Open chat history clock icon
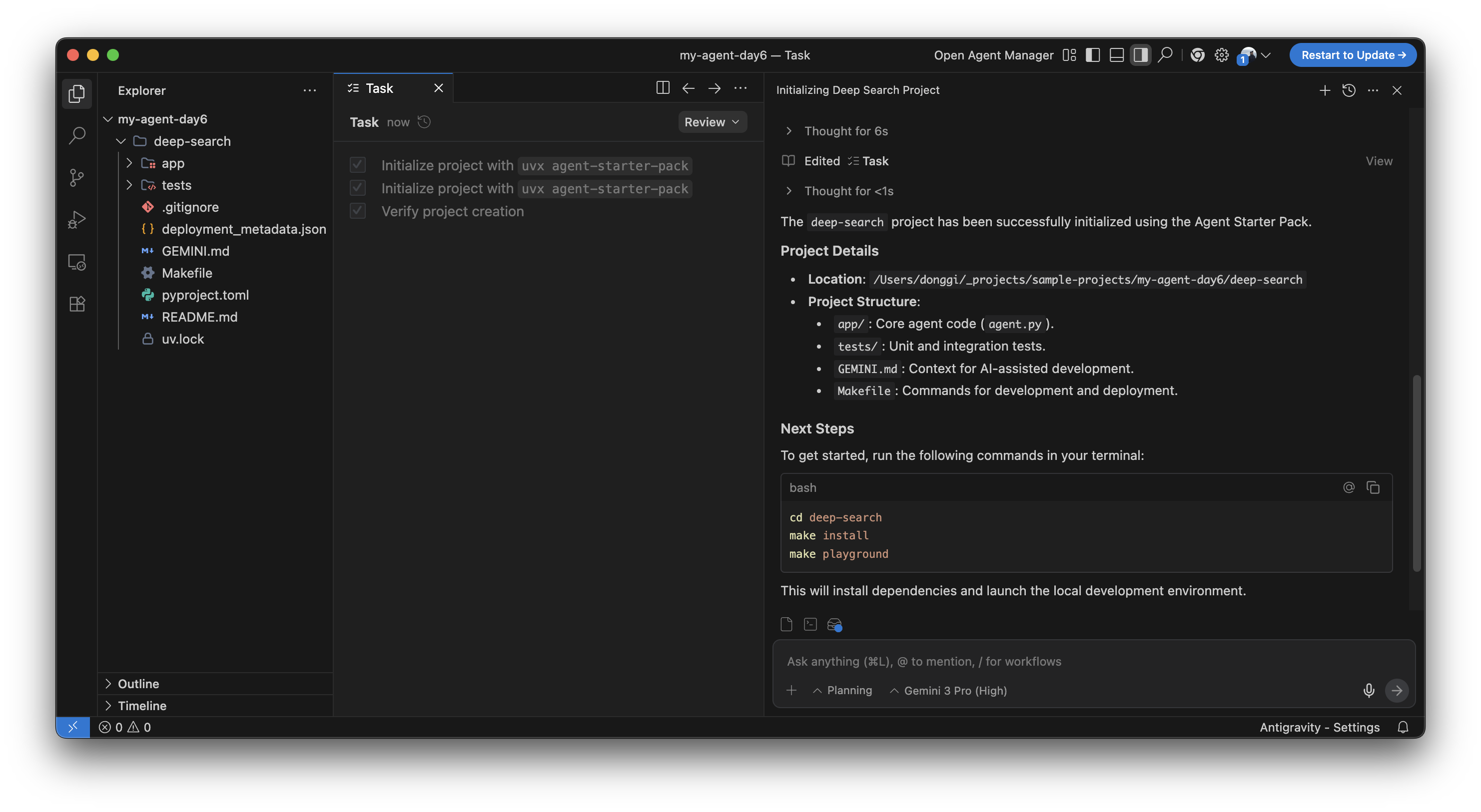The image size is (1481, 812). point(1349,90)
